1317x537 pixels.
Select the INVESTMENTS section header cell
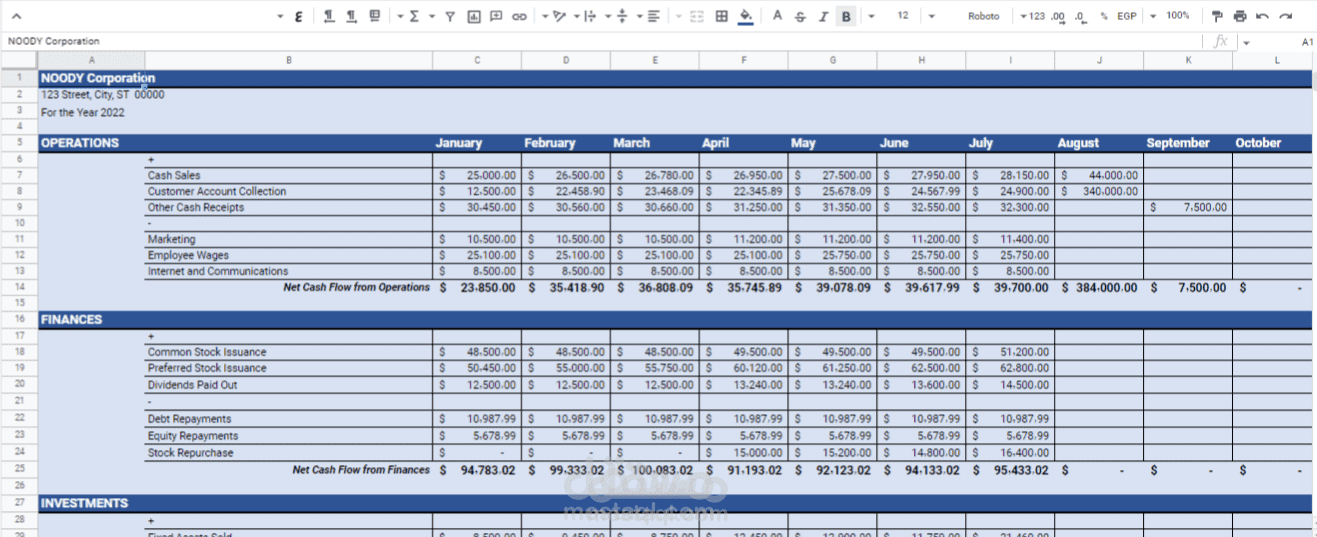click(91, 504)
